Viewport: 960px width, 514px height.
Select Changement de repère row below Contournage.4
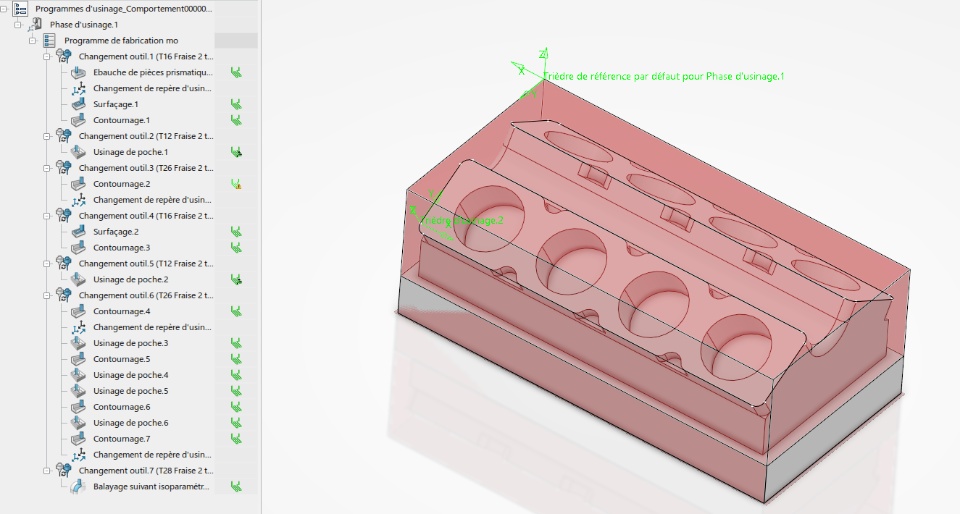[x=152, y=327]
